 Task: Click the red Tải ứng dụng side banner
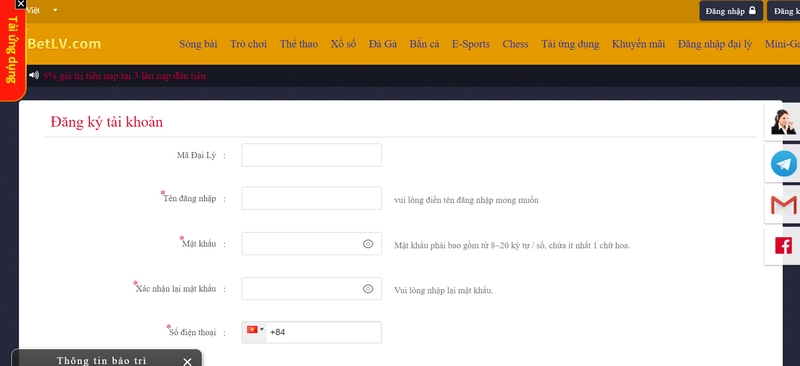click(13, 51)
